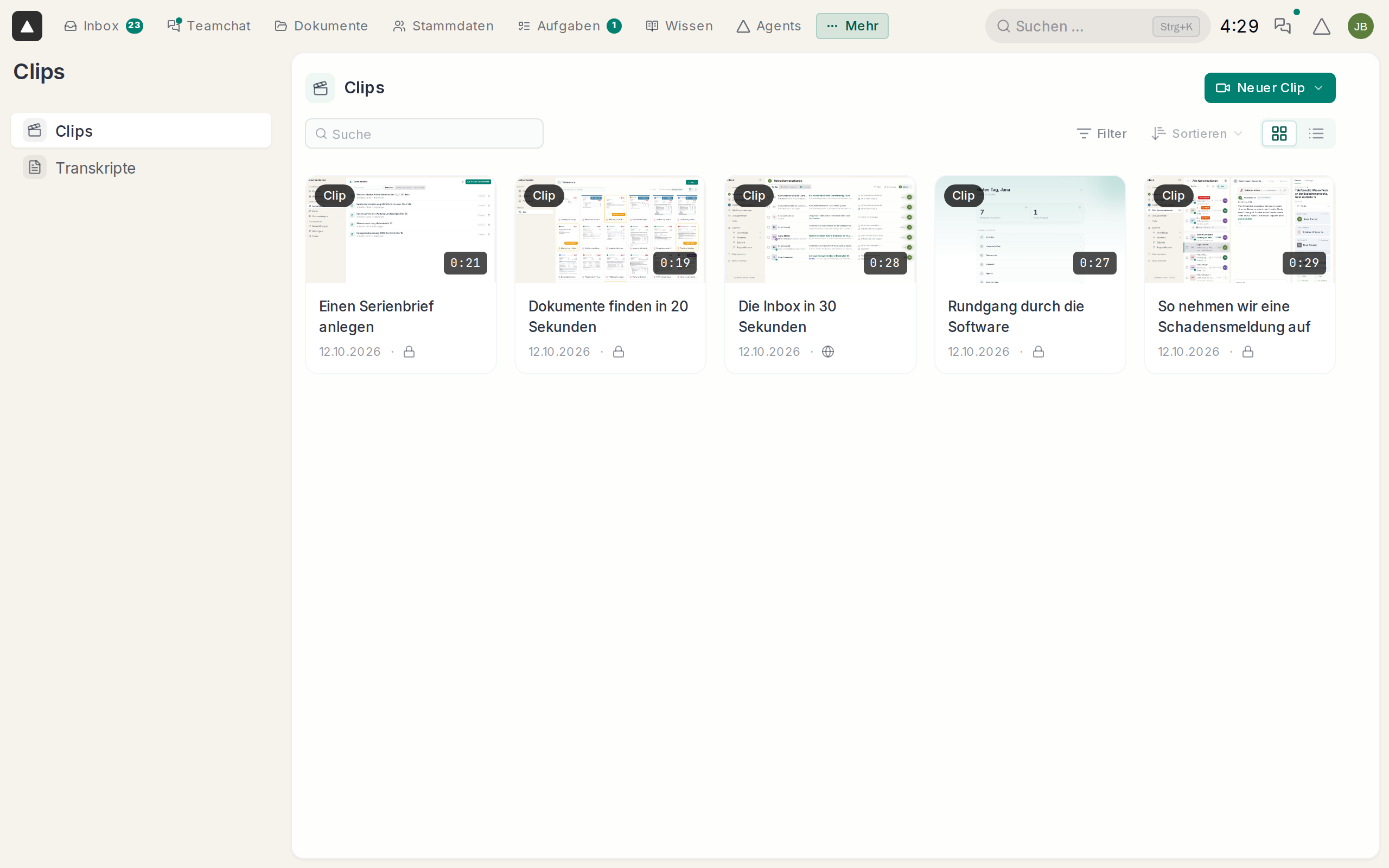Image resolution: width=1389 pixels, height=868 pixels.
Task: Click into the clips Suche field
Action: [x=424, y=134]
